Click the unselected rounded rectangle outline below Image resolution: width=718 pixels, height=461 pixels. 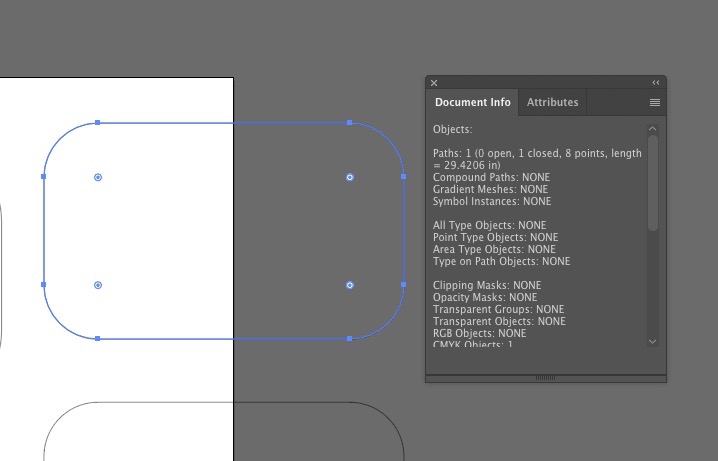click(x=200, y=403)
